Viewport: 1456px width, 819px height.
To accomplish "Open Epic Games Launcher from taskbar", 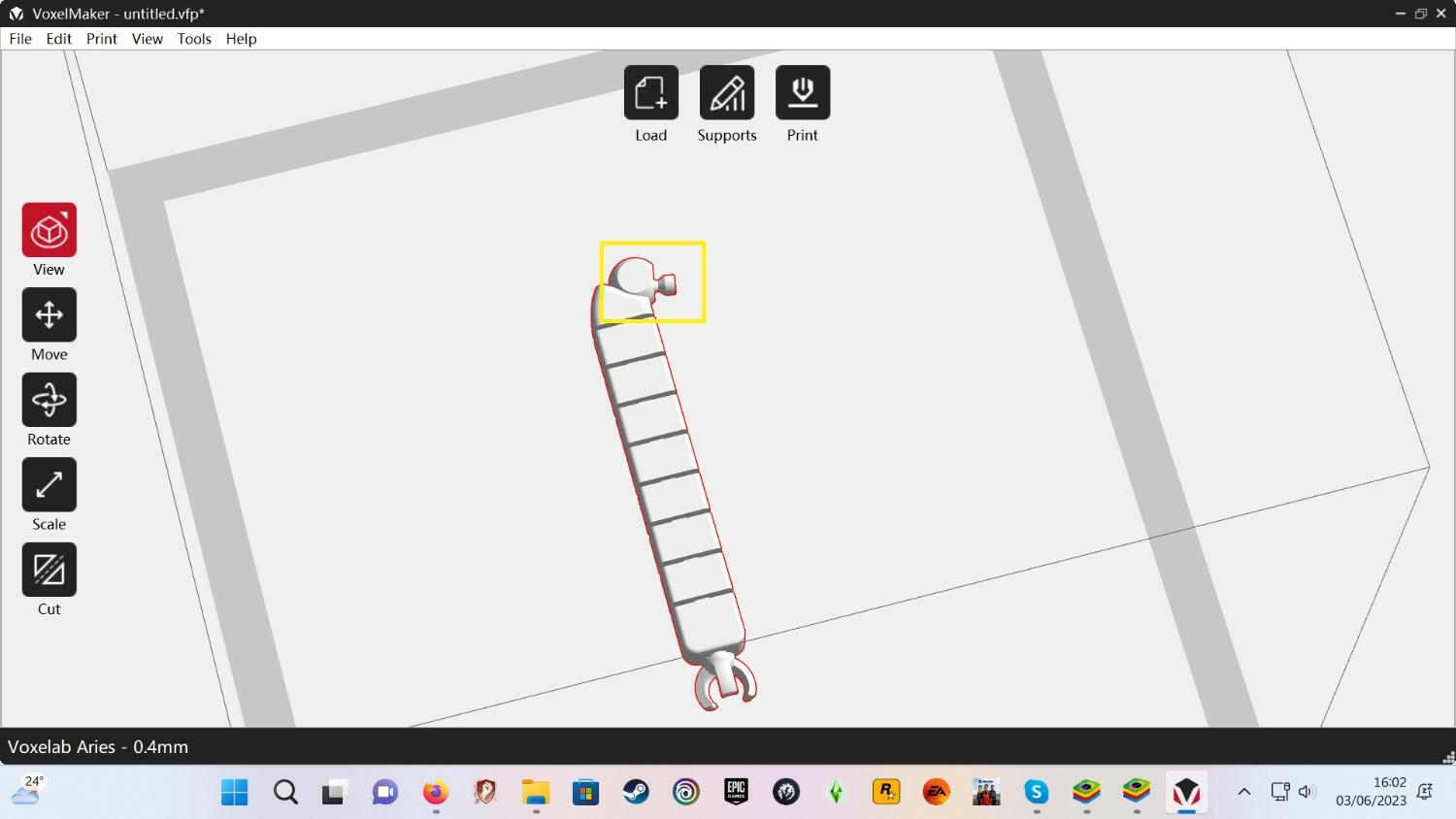I will point(736,793).
